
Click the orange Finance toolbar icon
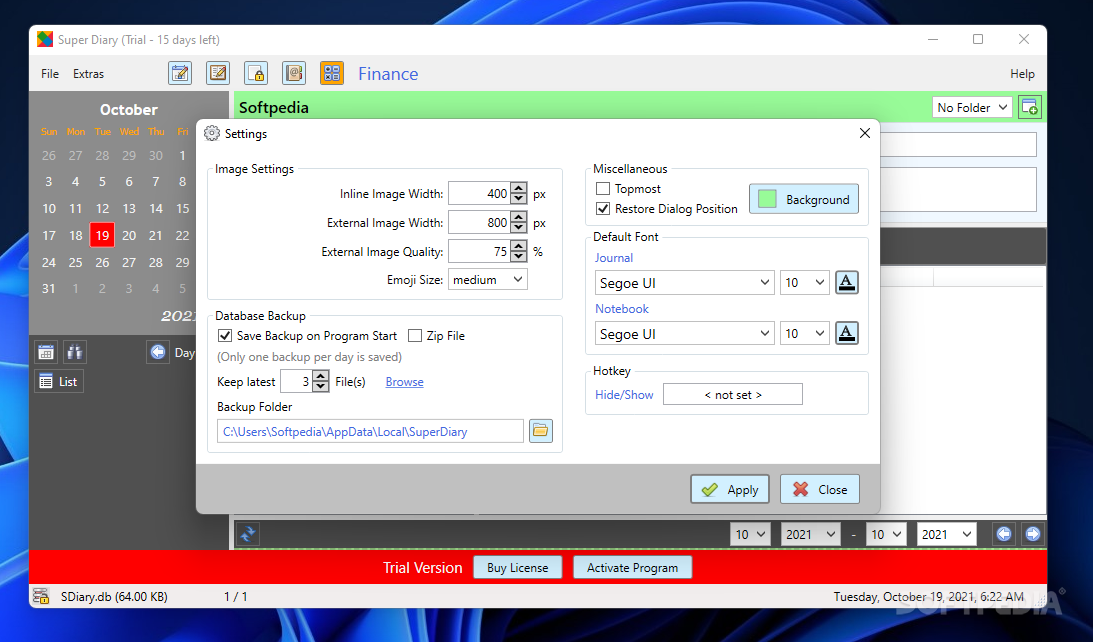pyautogui.click(x=332, y=73)
